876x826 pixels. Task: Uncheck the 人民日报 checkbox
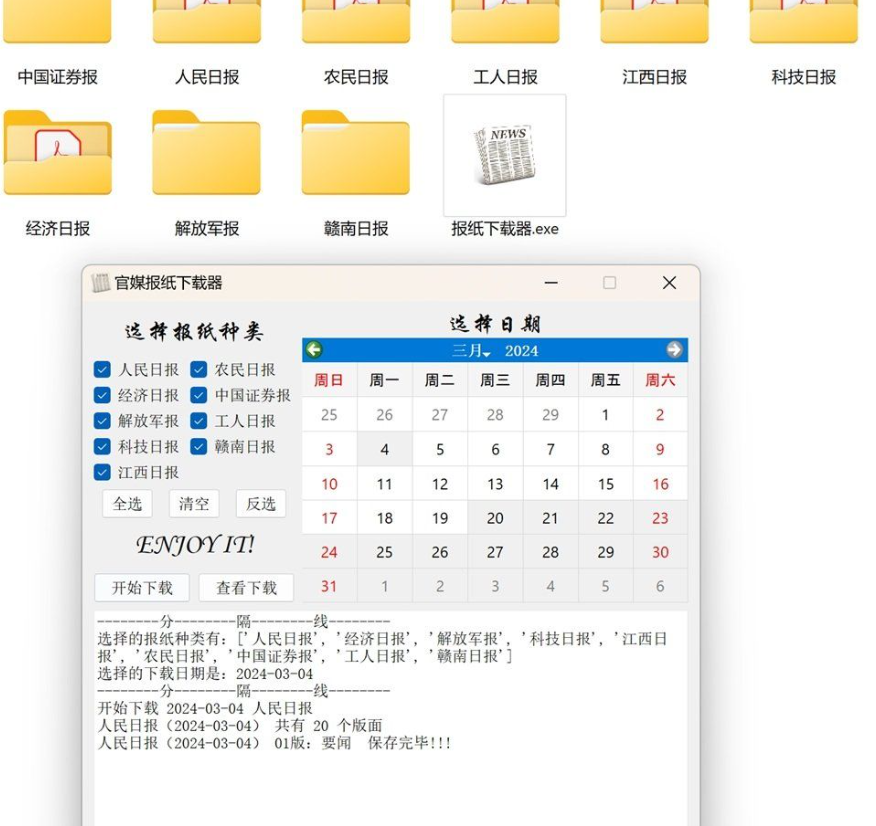(x=102, y=370)
